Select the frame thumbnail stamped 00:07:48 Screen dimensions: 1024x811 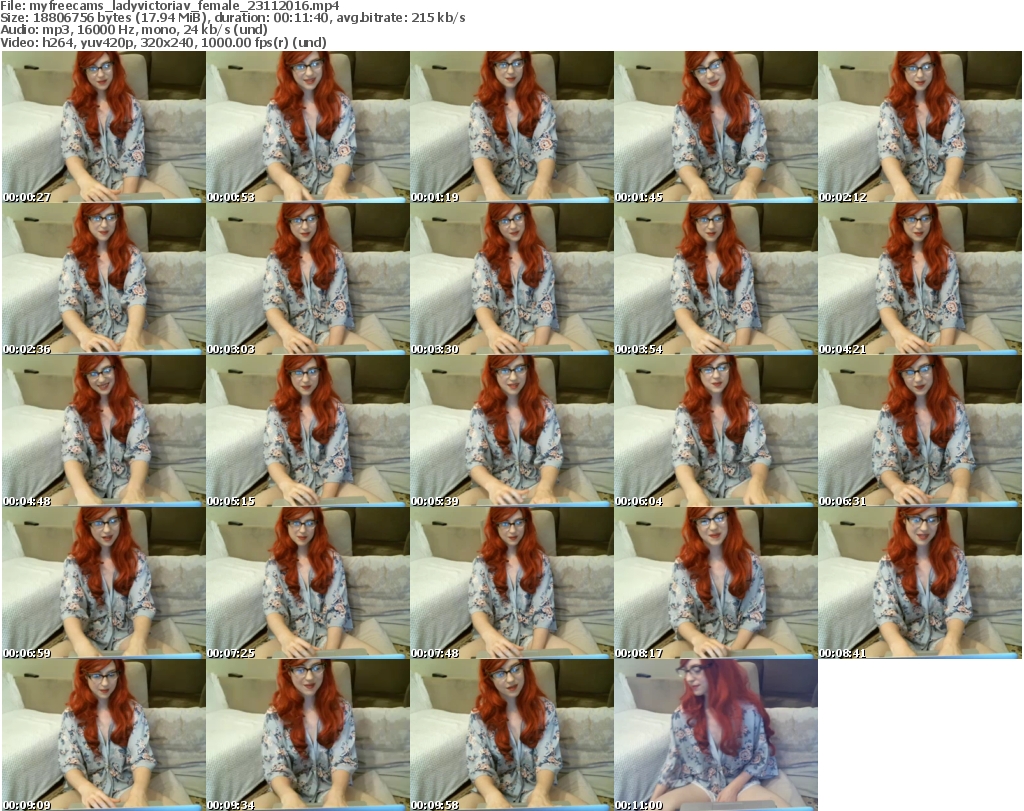[x=512, y=583]
